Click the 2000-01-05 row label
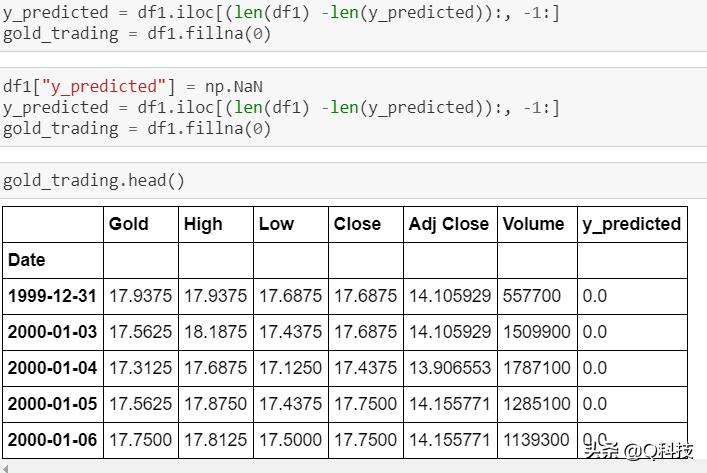This screenshot has height=473, width=707. click(x=51, y=404)
